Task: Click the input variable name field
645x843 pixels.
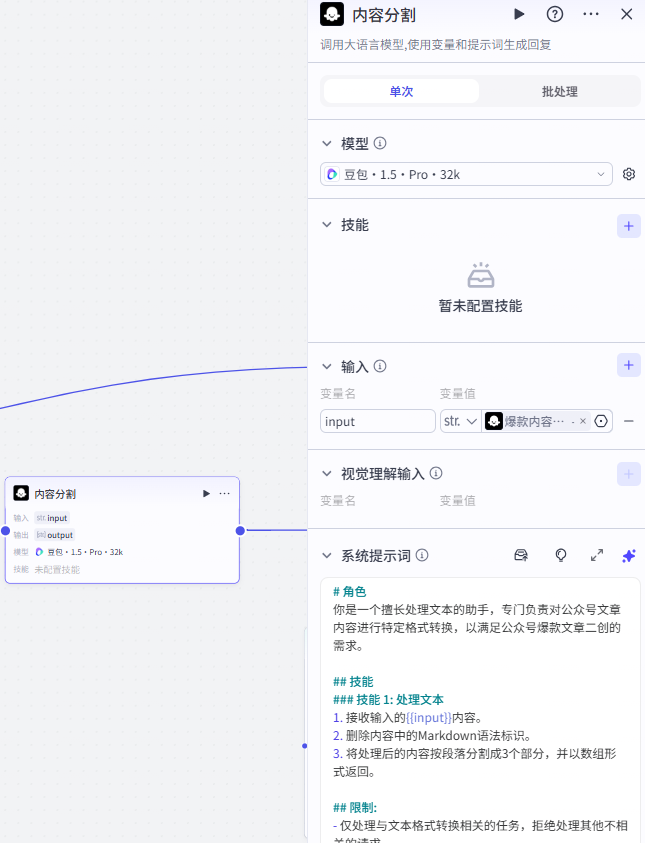Action: pos(378,422)
